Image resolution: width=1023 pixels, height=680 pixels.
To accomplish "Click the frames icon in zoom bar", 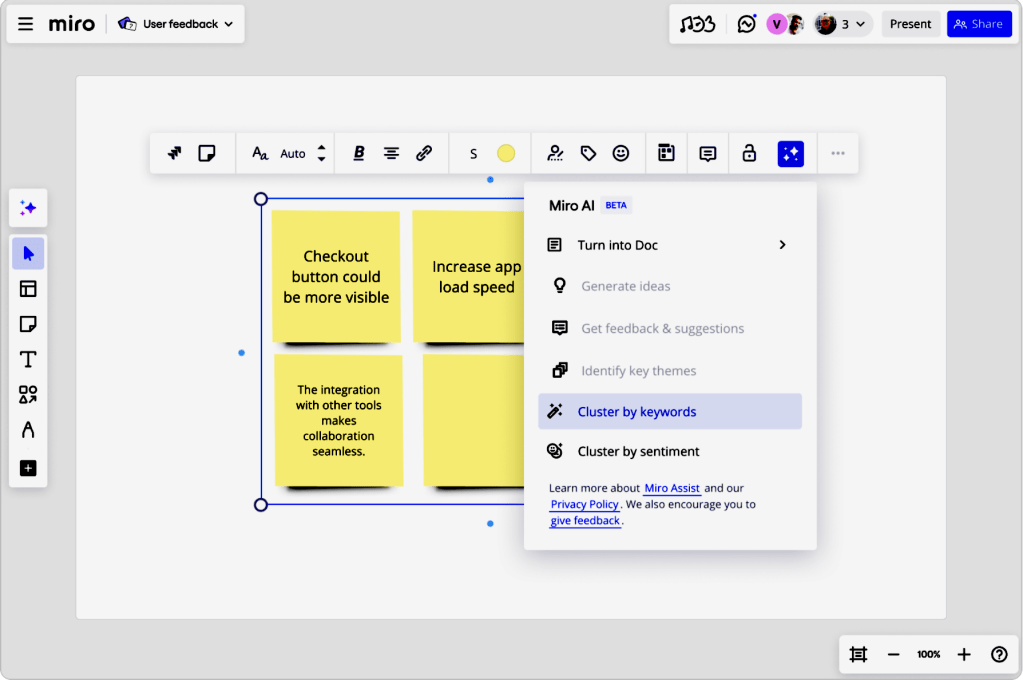I will (x=858, y=654).
